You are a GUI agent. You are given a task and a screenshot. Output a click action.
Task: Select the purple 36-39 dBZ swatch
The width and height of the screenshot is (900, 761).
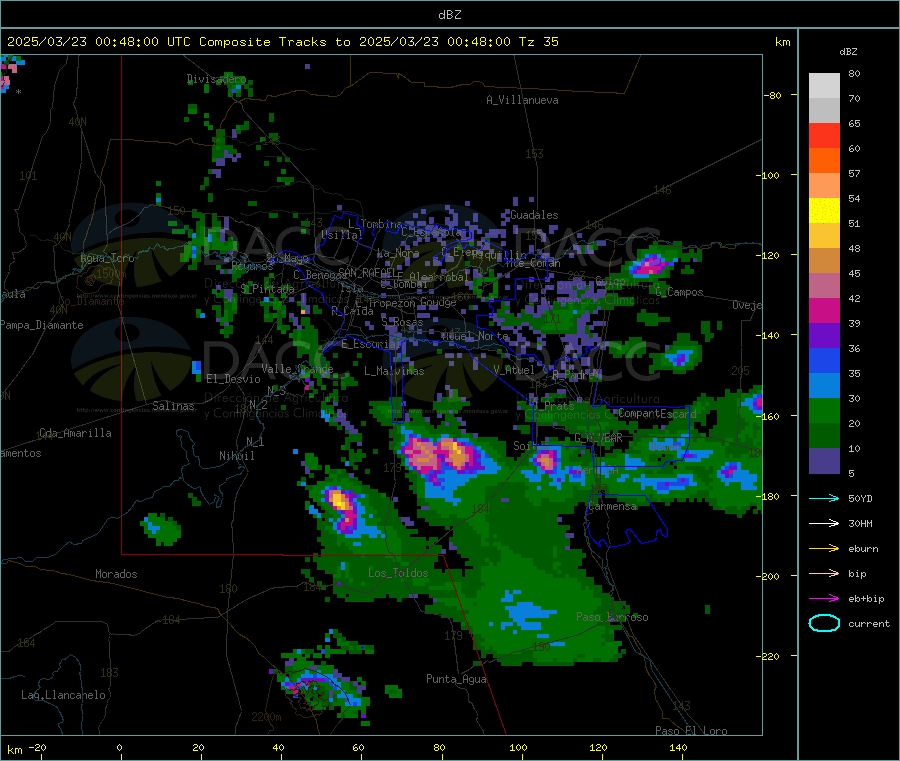(x=824, y=336)
